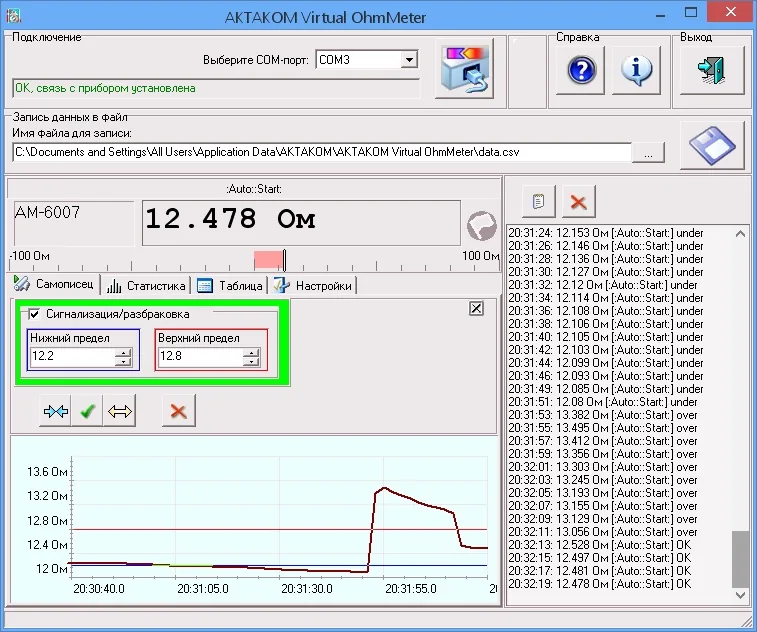Click the Верхний предел input field
This screenshot has height=632, width=757.
point(200,356)
